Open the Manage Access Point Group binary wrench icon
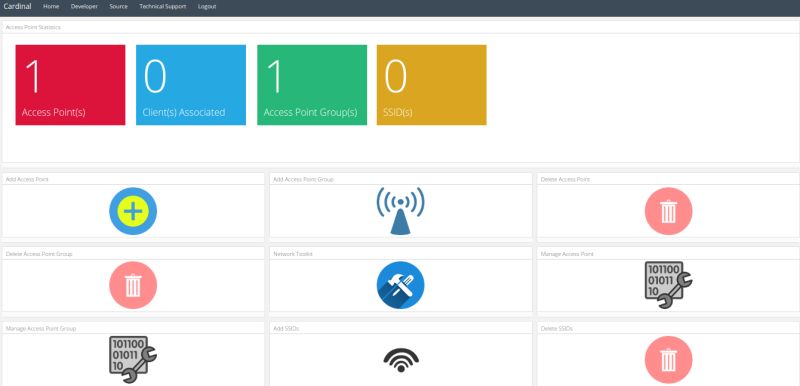 click(133, 359)
